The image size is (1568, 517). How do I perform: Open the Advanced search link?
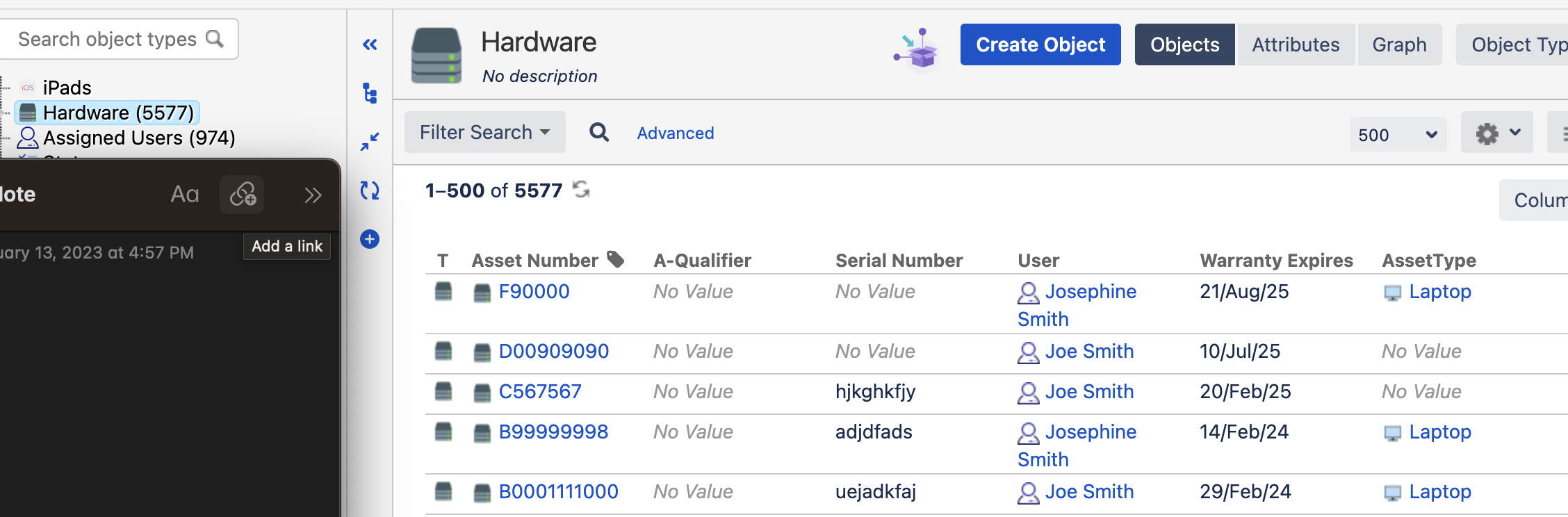[x=676, y=133]
